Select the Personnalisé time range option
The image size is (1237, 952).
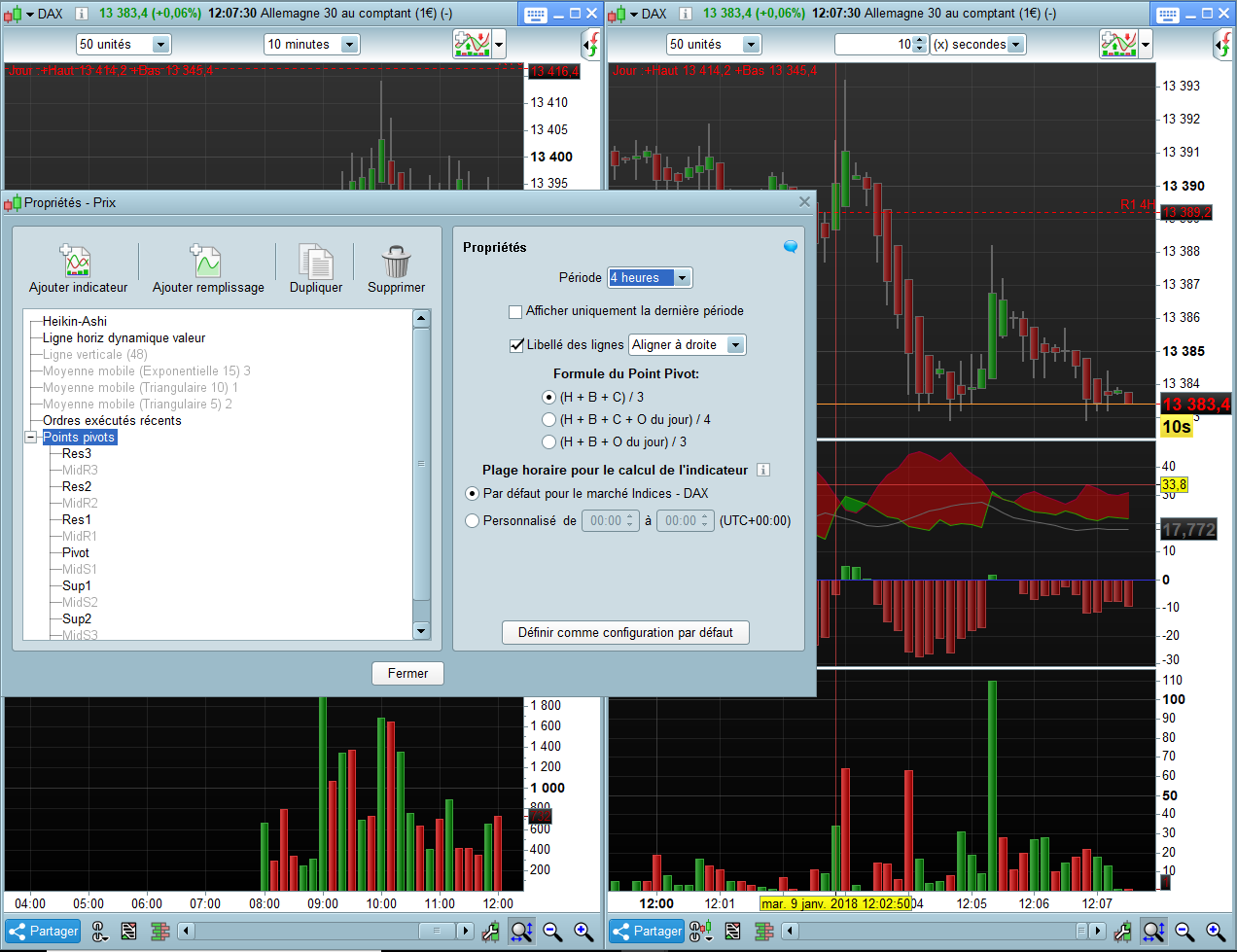(x=473, y=520)
